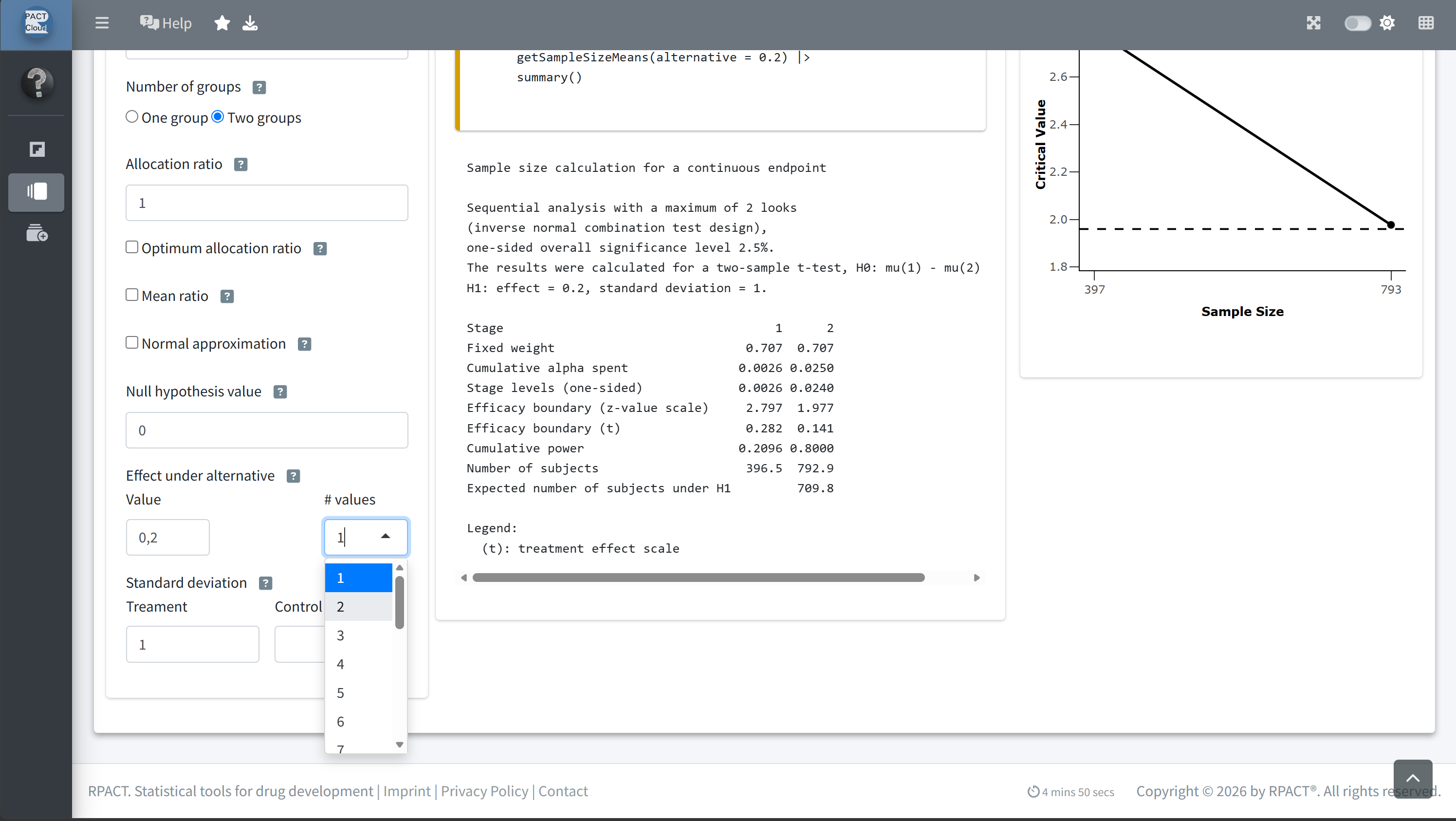This screenshot has height=821, width=1456.
Task: Enter fullscreen with the expand arrows icon
Action: 1313,22
